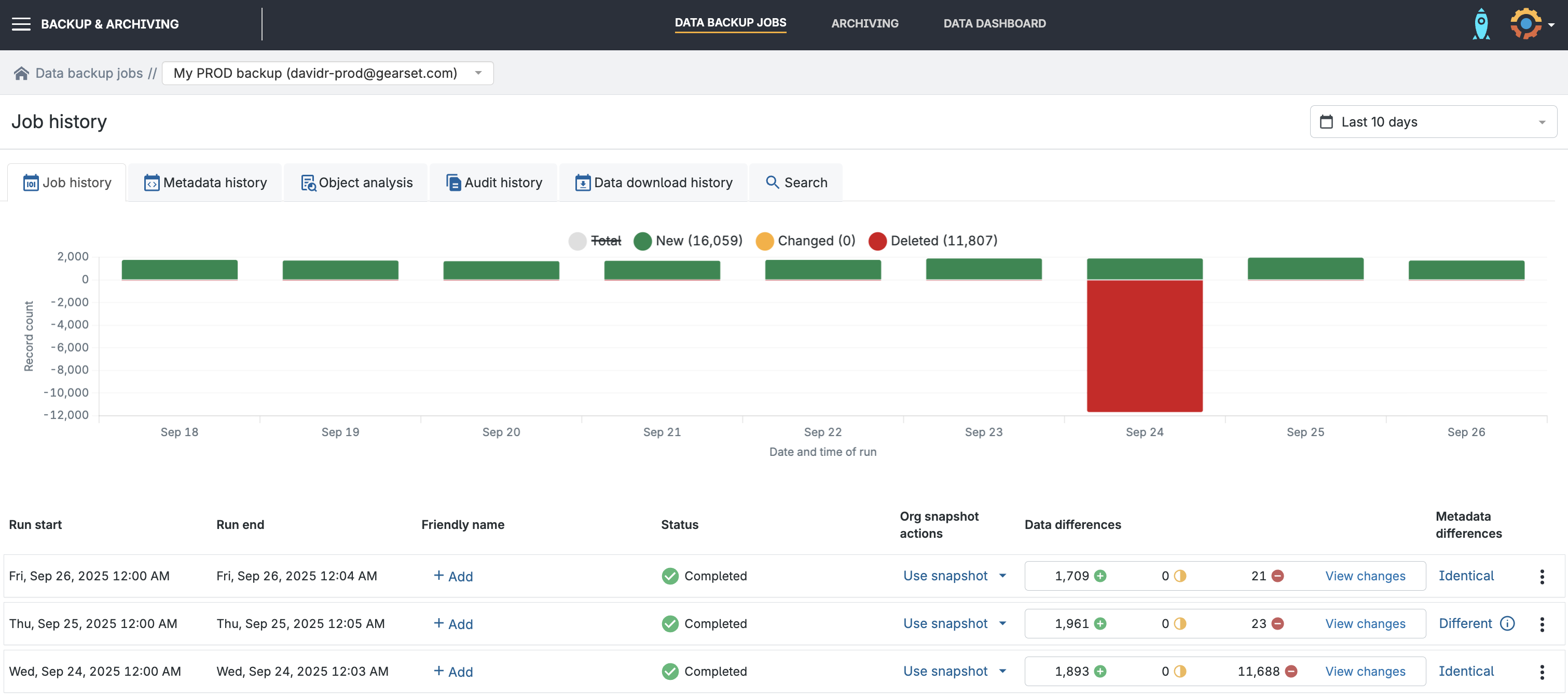The width and height of the screenshot is (1568, 697).
Task: Open the hamburger navigation menu
Action: pyautogui.click(x=21, y=24)
